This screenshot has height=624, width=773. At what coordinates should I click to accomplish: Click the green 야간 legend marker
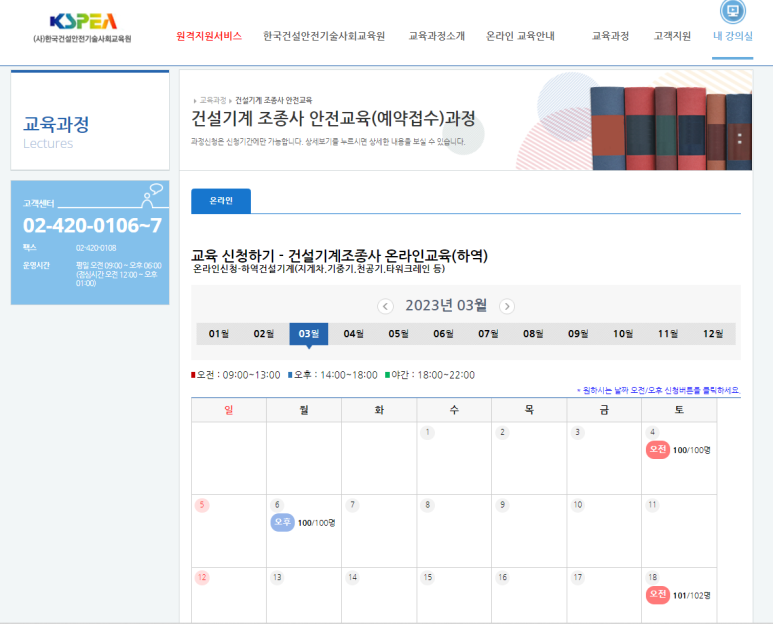[x=387, y=375]
